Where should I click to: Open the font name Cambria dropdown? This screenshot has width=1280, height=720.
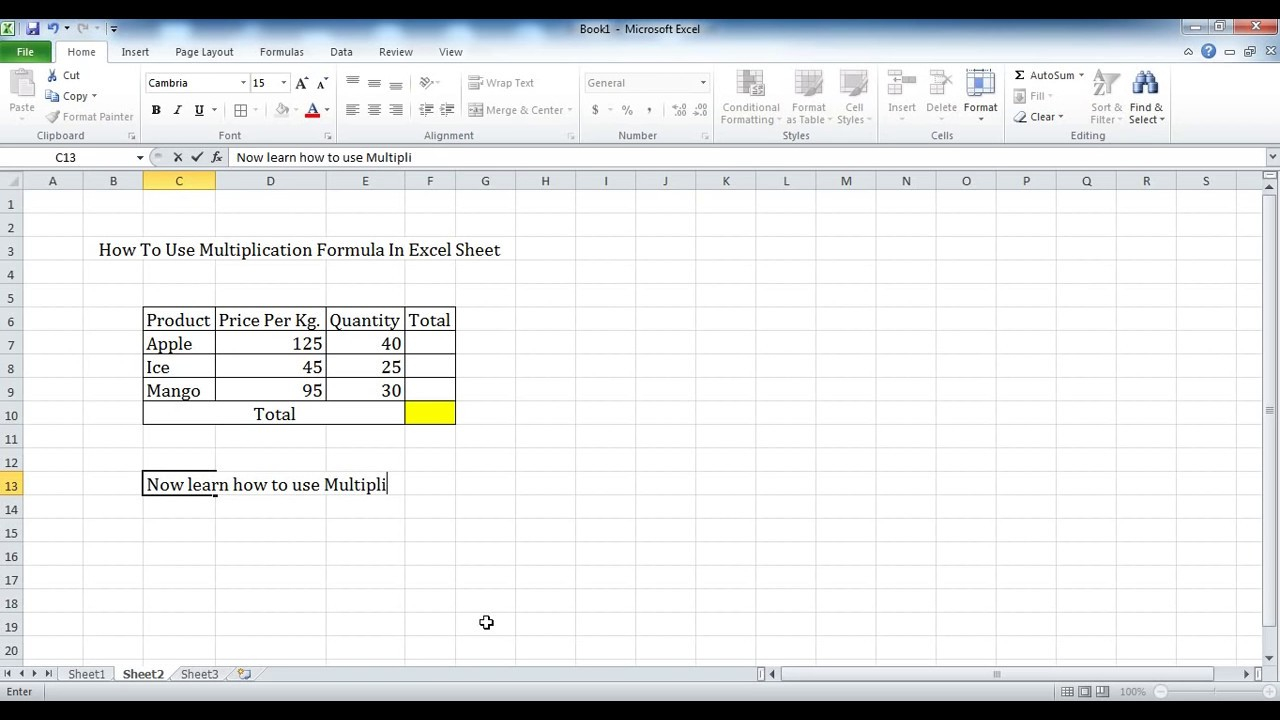pos(243,83)
